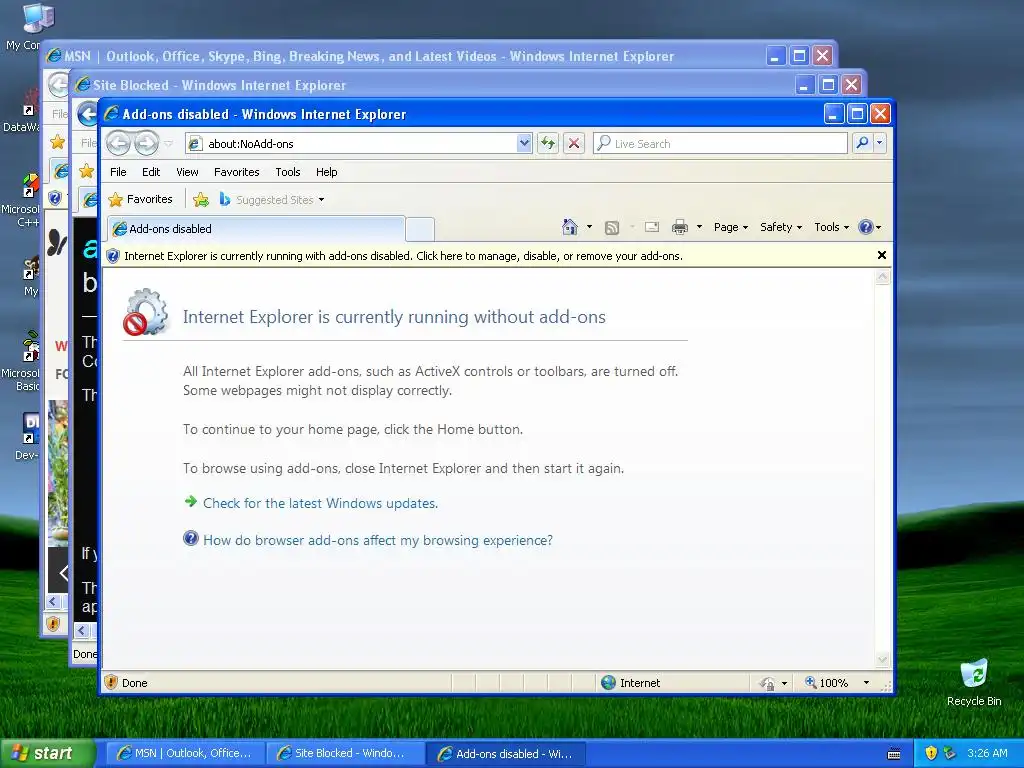Click the add-ons disabled information bar message

(x=404, y=256)
